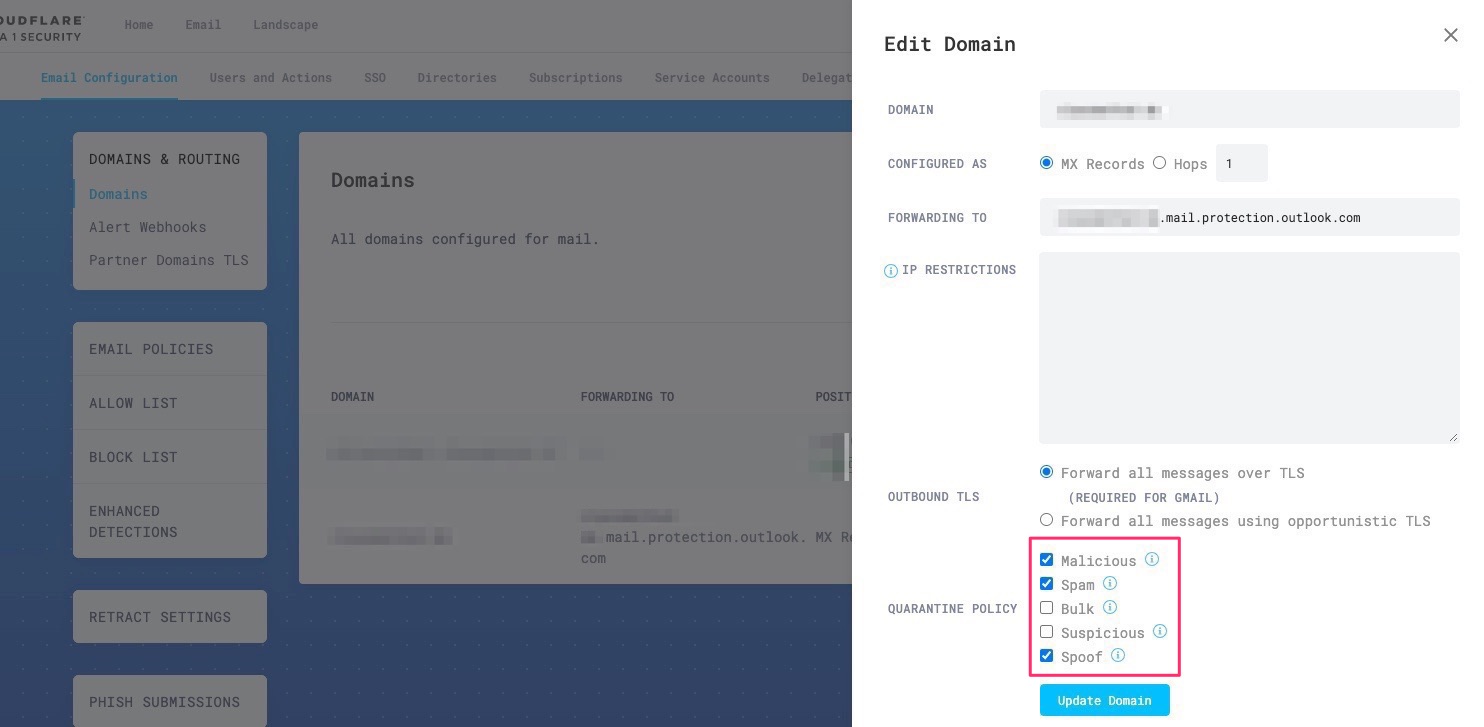
Task: Click the info icon beside IP Restrictions
Action: [890, 271]
